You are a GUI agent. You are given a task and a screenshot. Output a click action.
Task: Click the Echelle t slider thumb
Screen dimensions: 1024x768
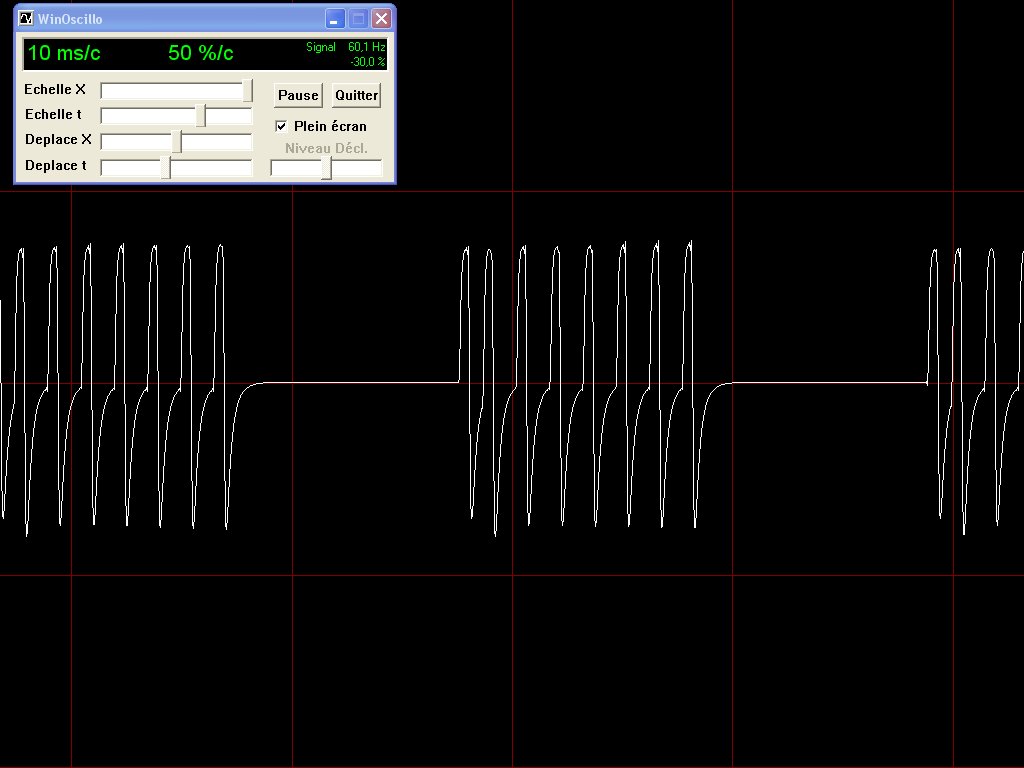pos(201,116)
